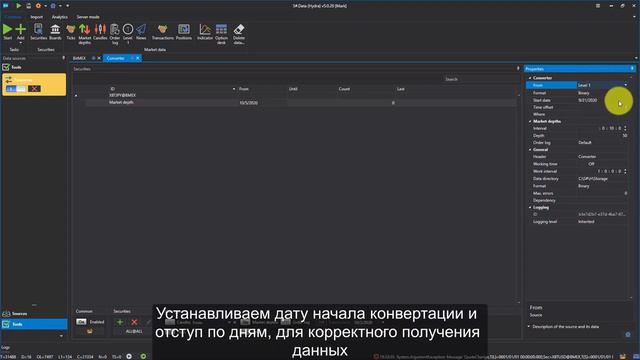Screen dimensions: 640x360
Task: Open the Order log icon
Action: [x=115, y=29]
